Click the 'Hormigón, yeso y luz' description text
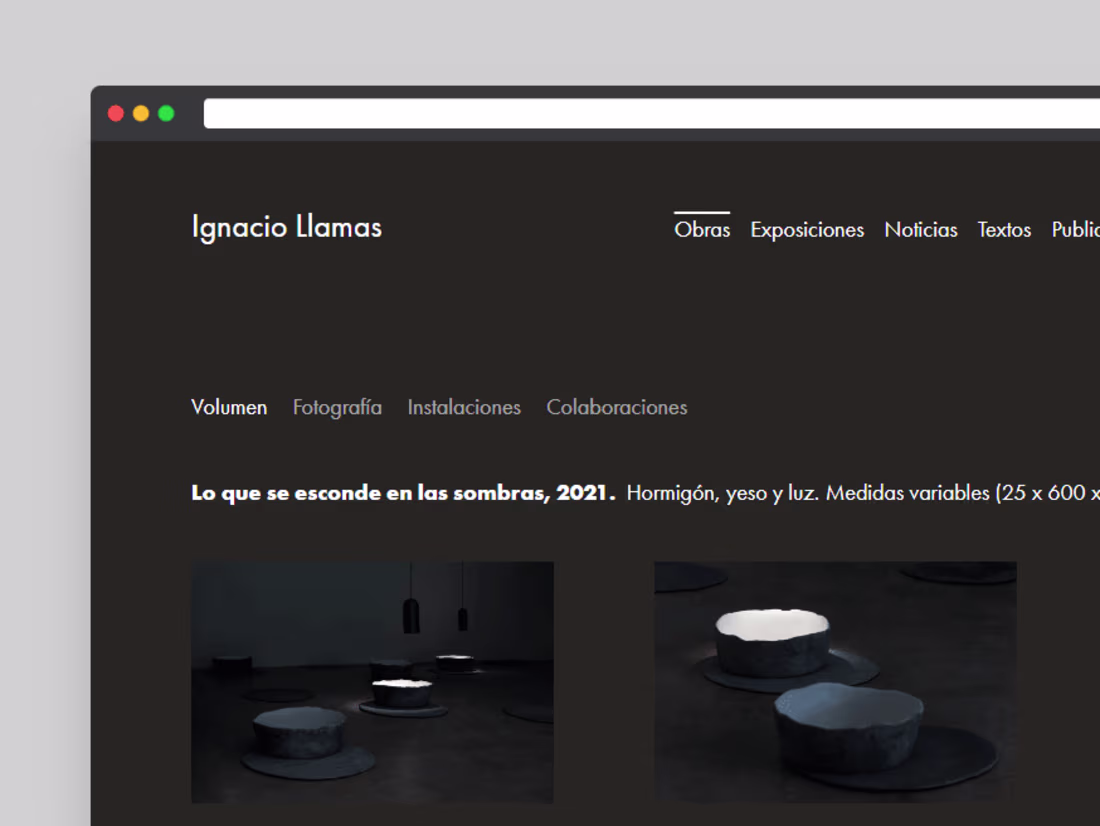 click(722, 493)
